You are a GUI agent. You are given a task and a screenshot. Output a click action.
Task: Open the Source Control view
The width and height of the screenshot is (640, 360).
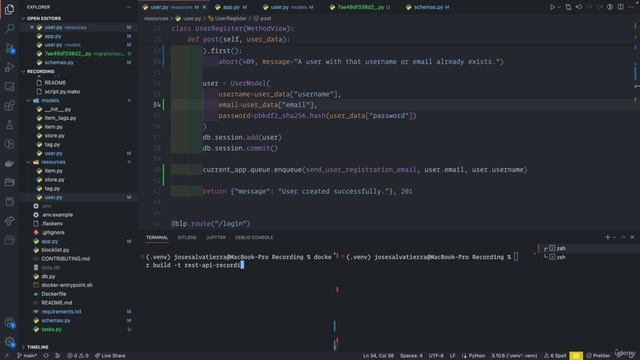point(9,48)
